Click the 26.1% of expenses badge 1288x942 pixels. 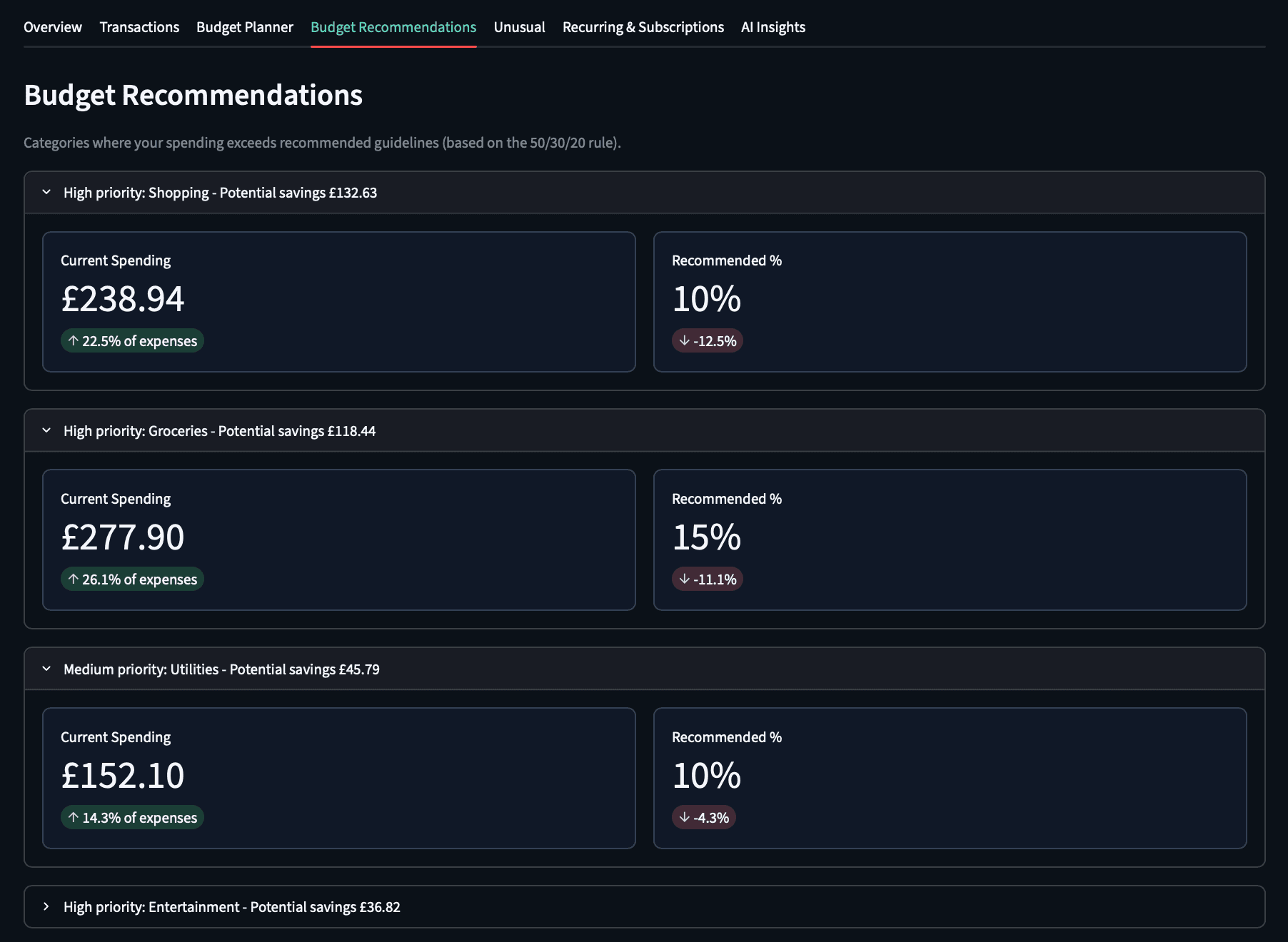point(132,579)
